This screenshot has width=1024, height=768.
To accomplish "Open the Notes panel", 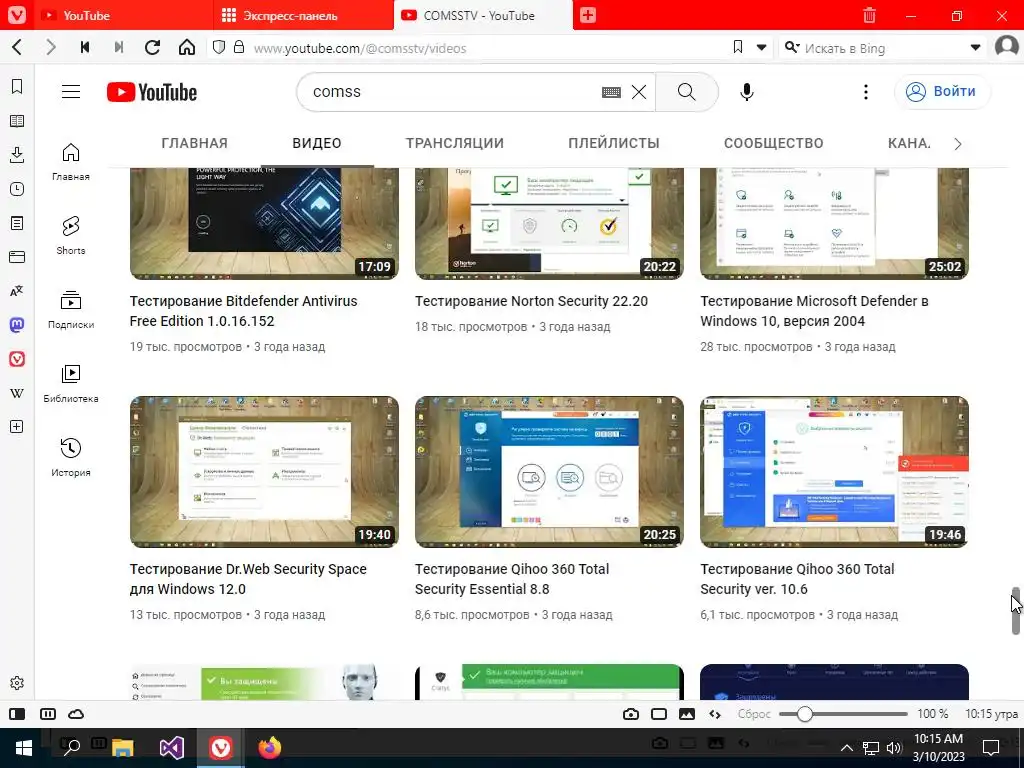I will pos(17,223).
